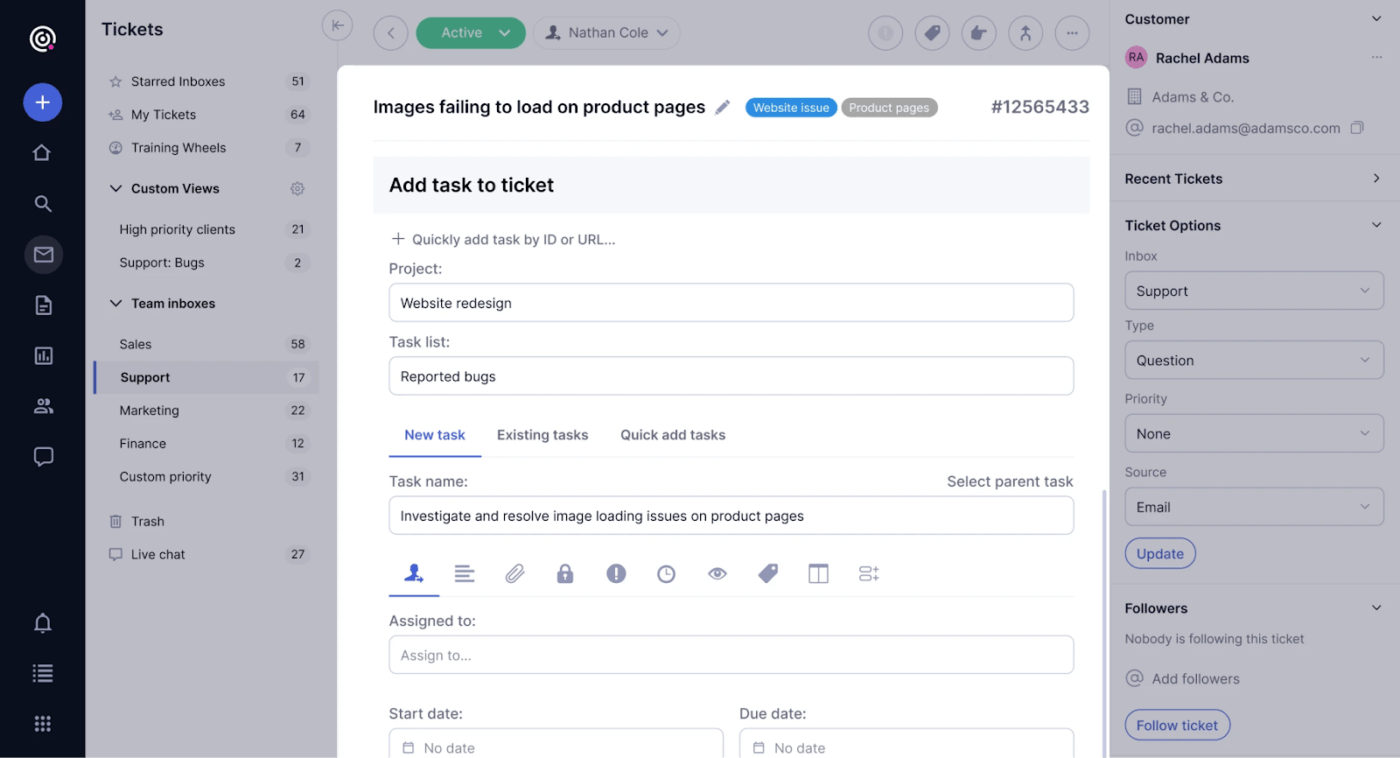
Task: Toggle the eye followers icon tab
Action: (717, 574)
